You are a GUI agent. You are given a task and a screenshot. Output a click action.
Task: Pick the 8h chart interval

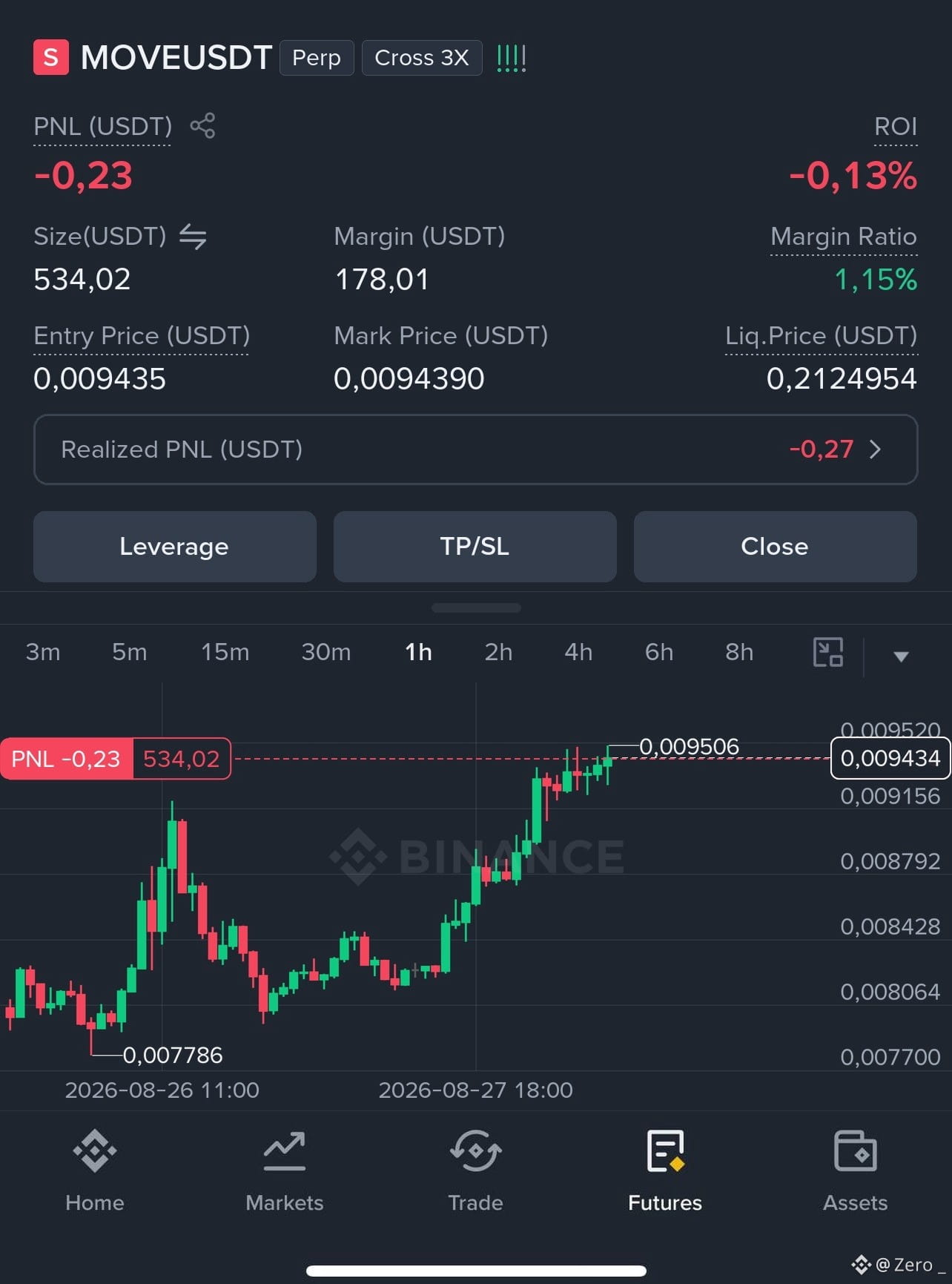(739, 652)
